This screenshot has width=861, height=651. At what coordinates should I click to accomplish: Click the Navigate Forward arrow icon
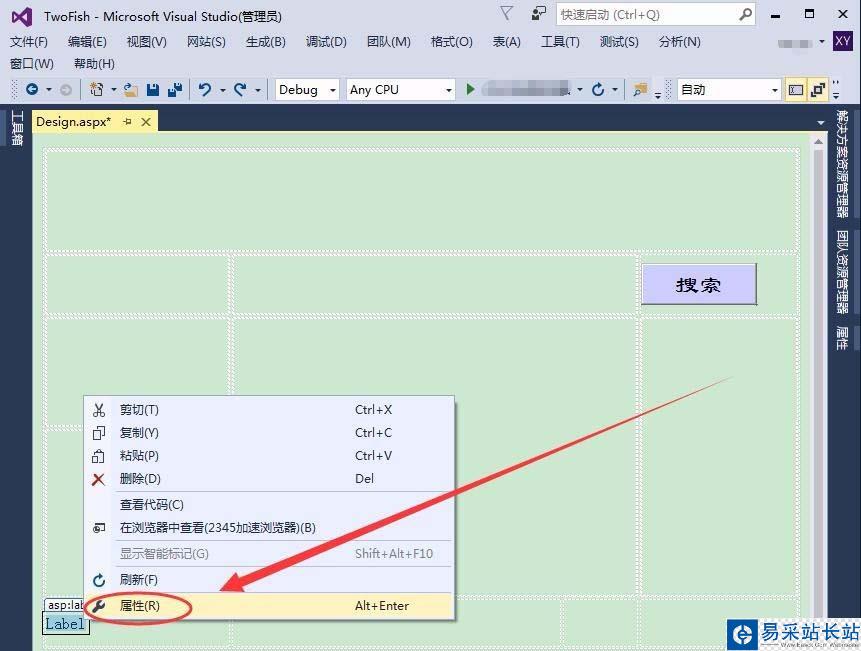pyautogui.click(x=66, y=89)
